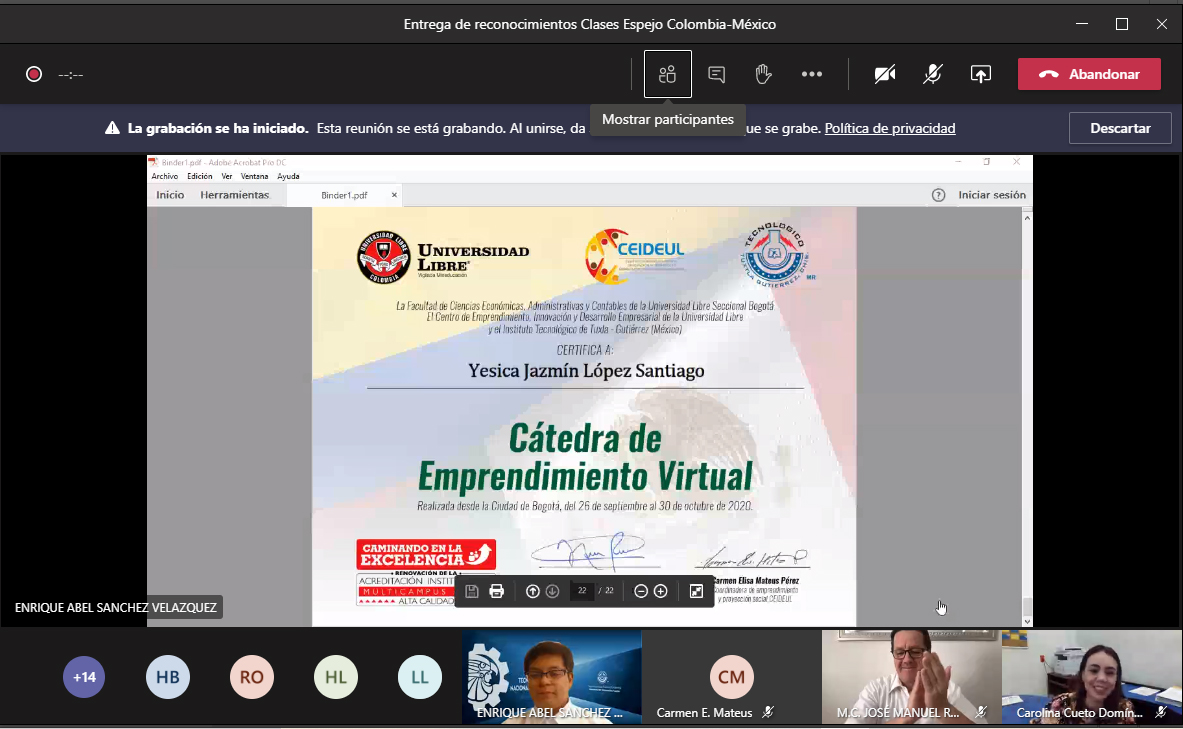Select the HL participant avatar
This screenshot has width=1183, height=729.
[336, 677]
